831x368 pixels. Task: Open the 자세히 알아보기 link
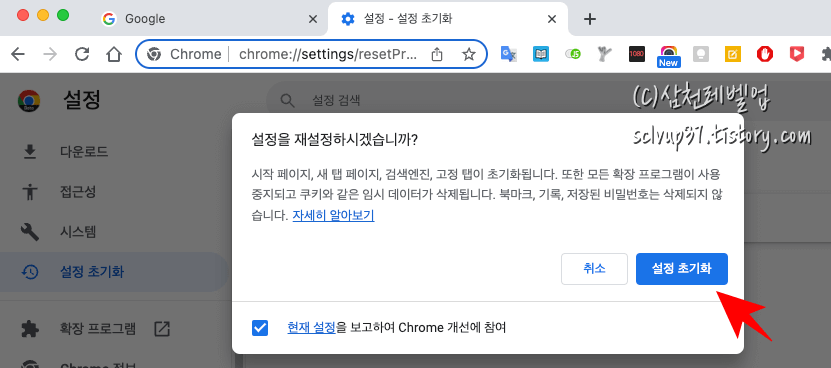(x=333, y=216)
